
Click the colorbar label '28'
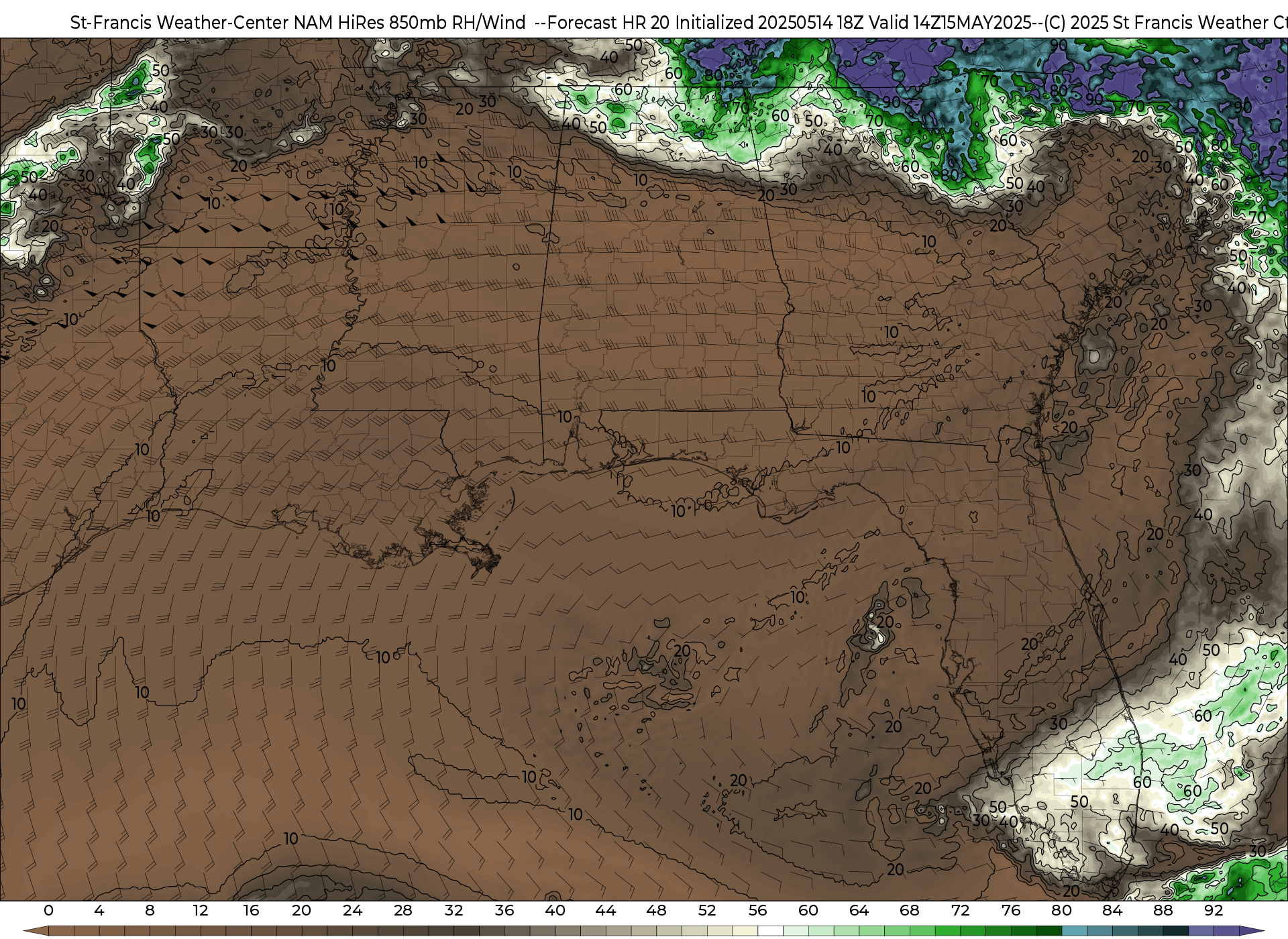click(x=403, y=910)
